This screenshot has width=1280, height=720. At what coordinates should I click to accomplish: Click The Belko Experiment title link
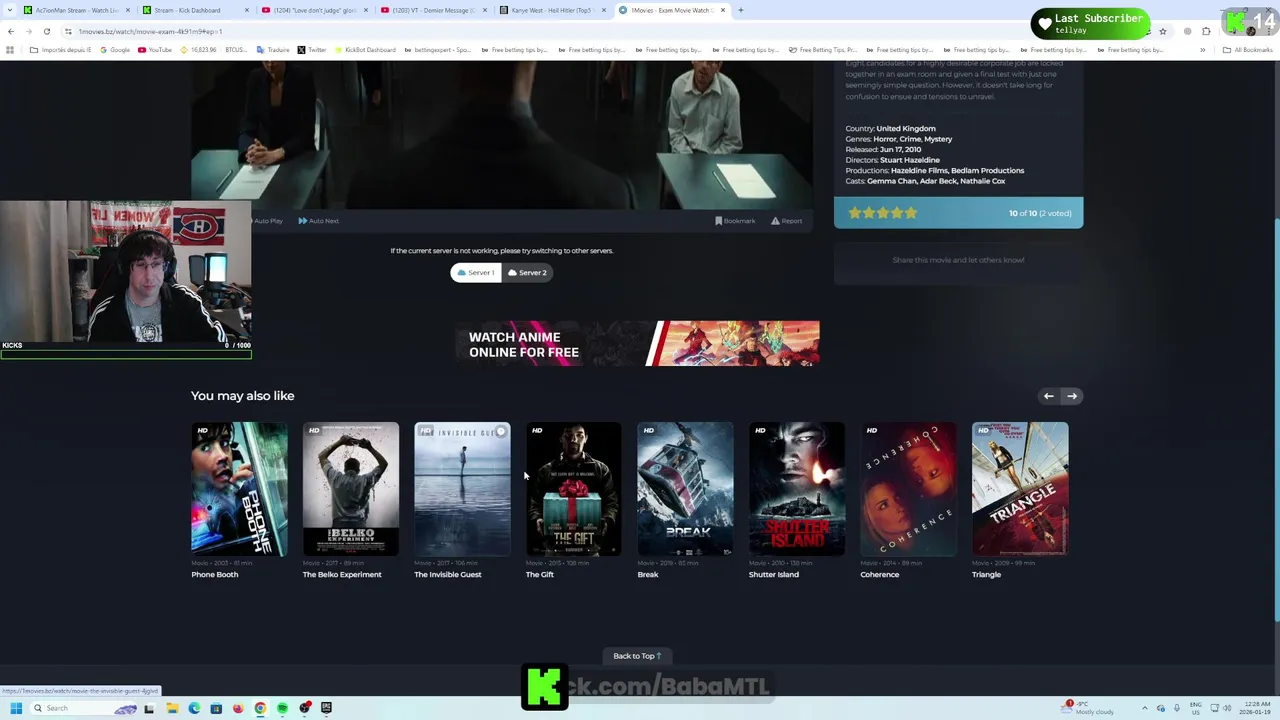tap(342, 575)
